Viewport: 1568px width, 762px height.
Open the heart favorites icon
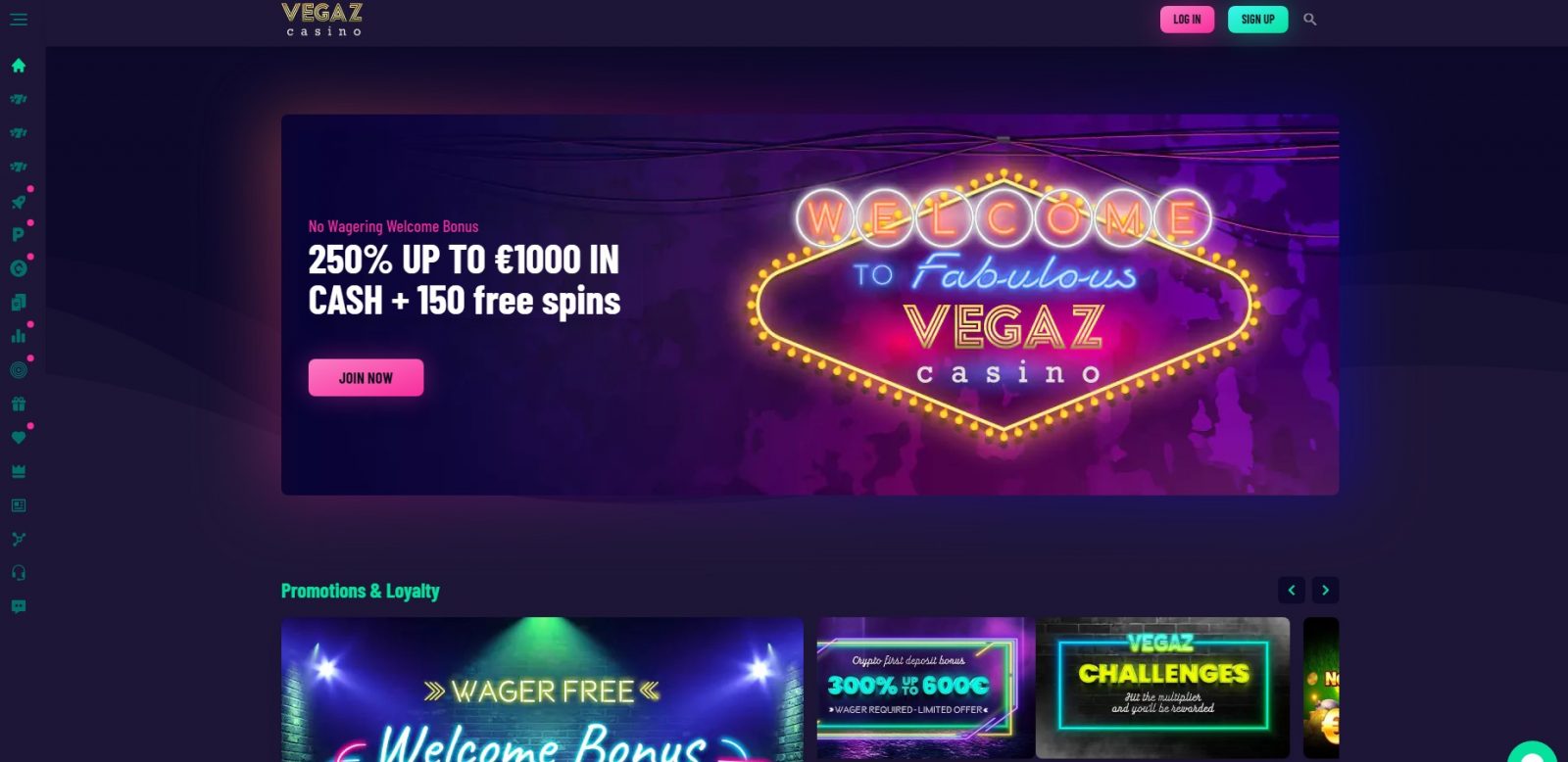point(19,438)
